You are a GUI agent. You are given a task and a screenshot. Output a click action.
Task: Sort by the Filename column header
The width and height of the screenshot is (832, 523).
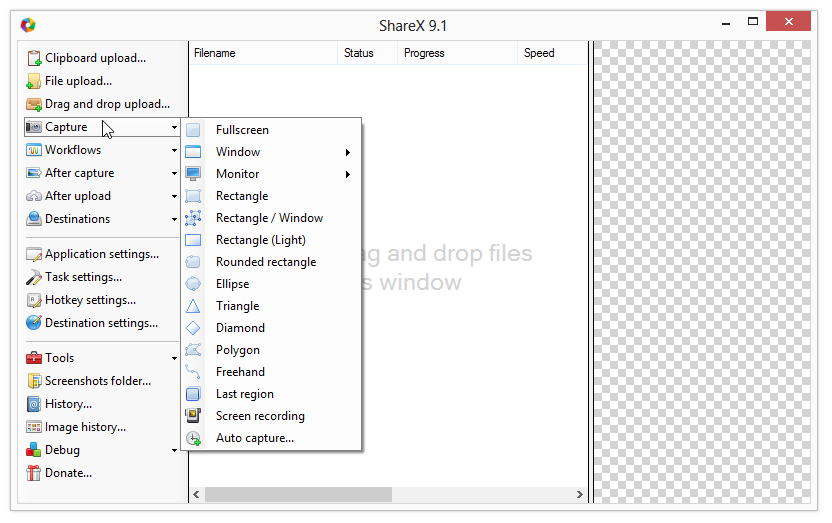click(263, 53)
